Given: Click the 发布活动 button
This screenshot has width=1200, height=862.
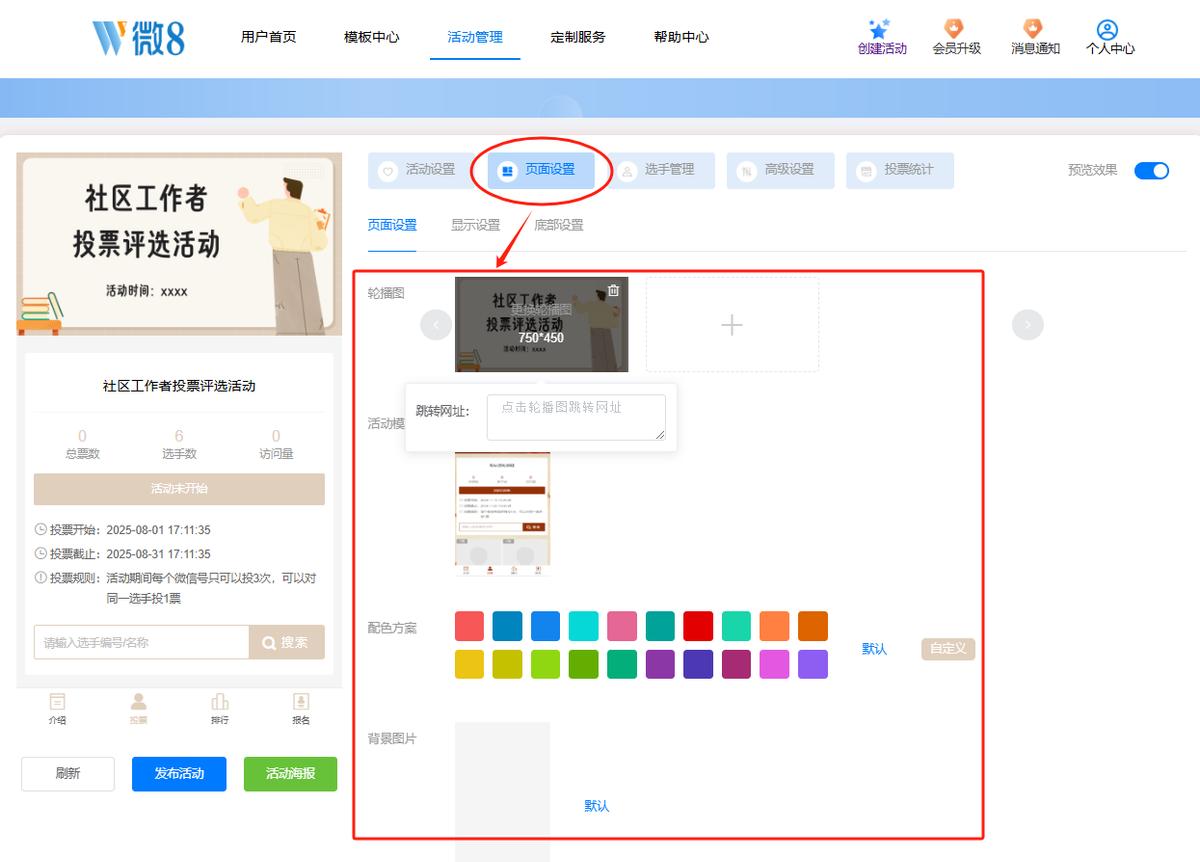Looking at the screenshot, I should [x=179, y=774].
